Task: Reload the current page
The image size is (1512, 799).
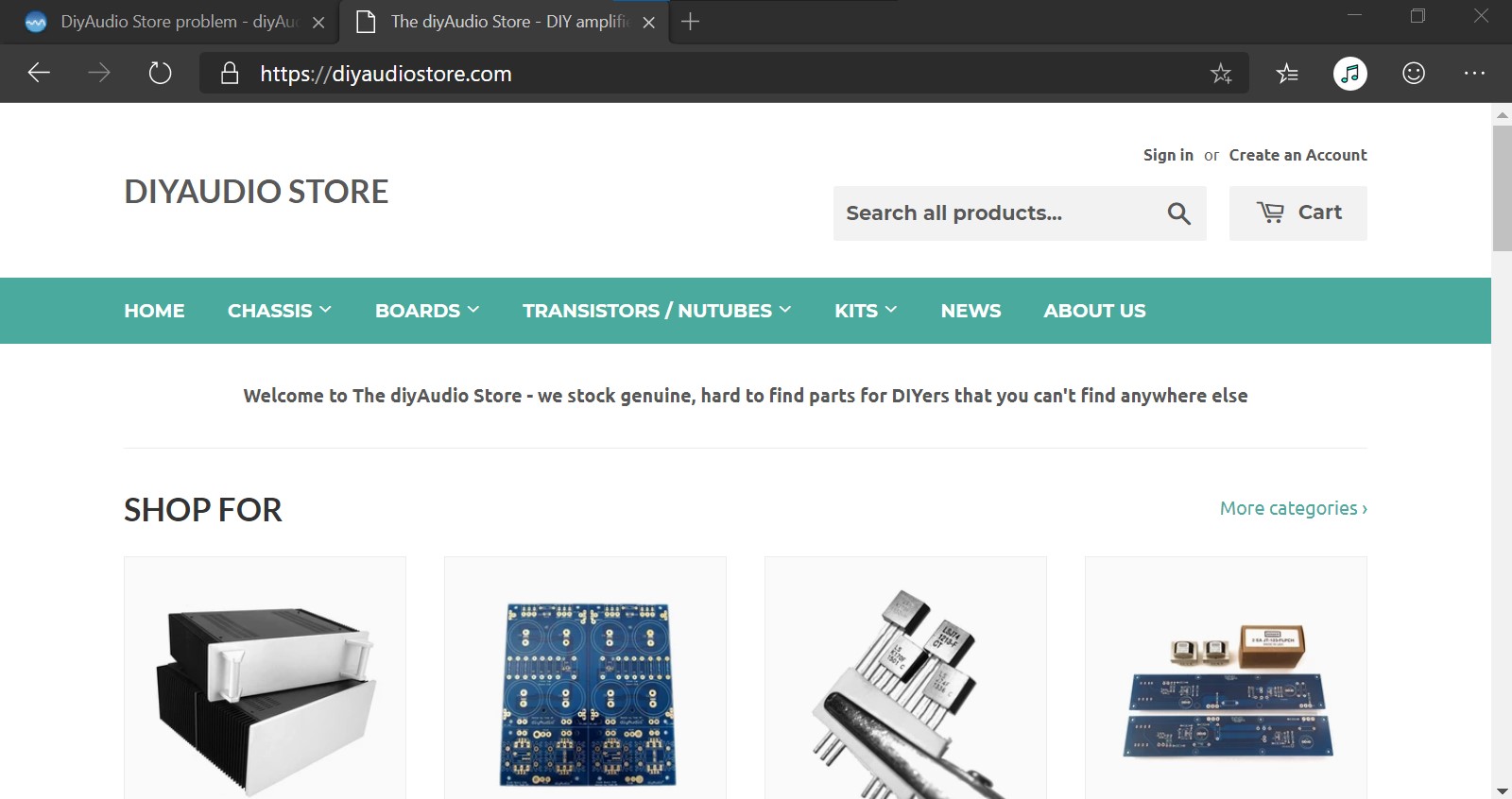Action: point(160,73)
